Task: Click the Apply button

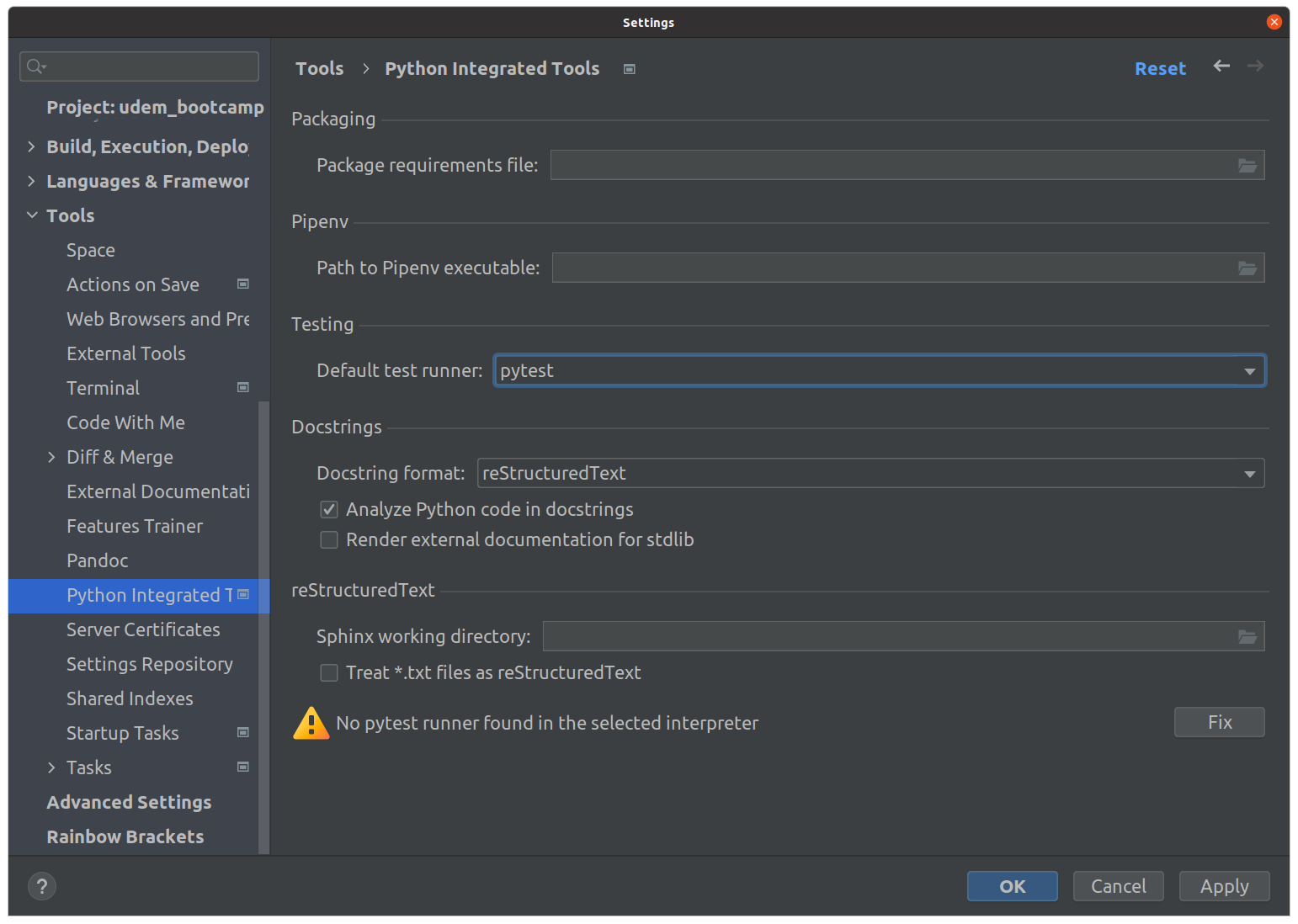Action: 1224,887
